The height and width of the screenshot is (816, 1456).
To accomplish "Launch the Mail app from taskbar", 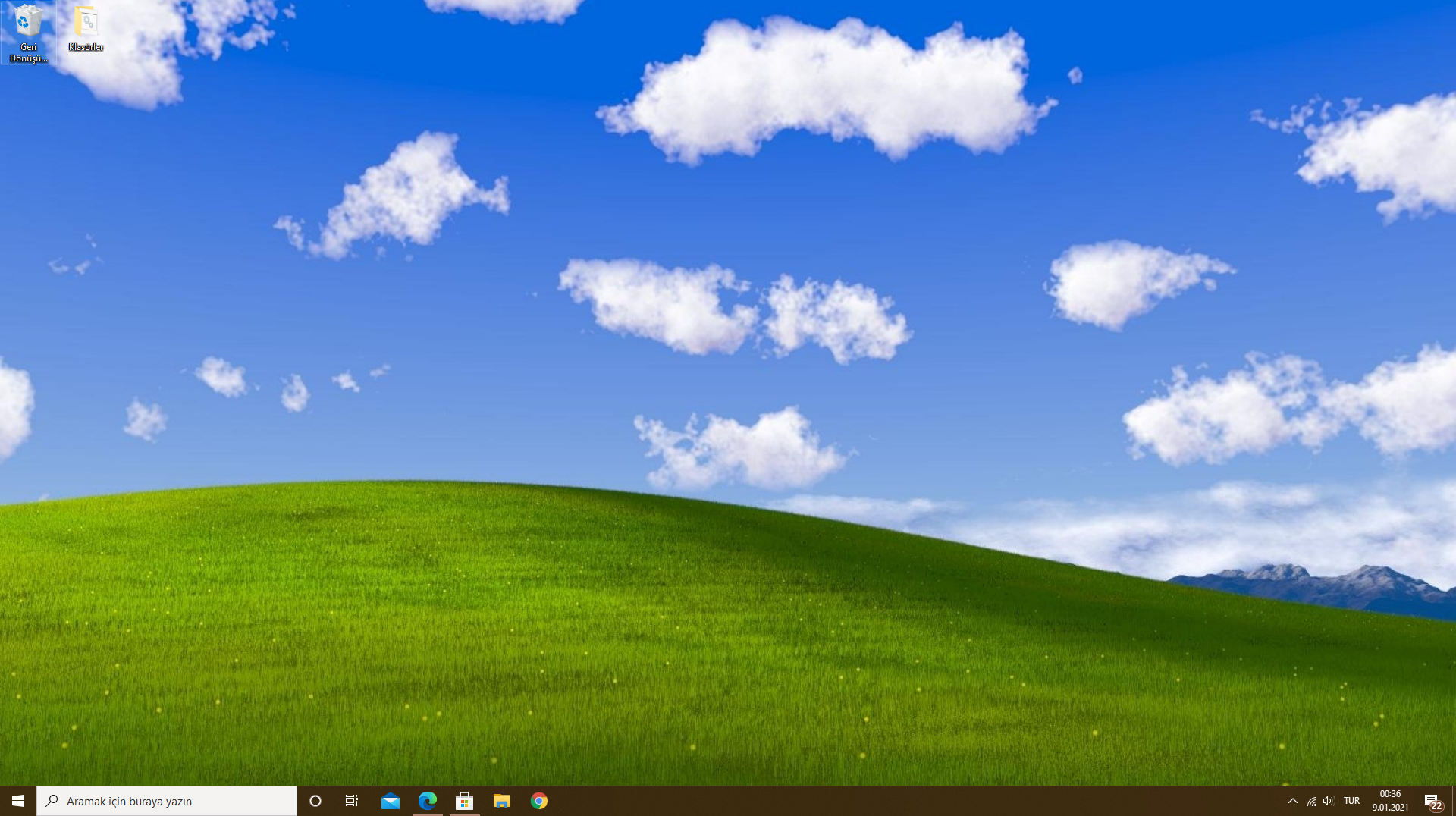I will pyautogui.click(x=391, y=801).
